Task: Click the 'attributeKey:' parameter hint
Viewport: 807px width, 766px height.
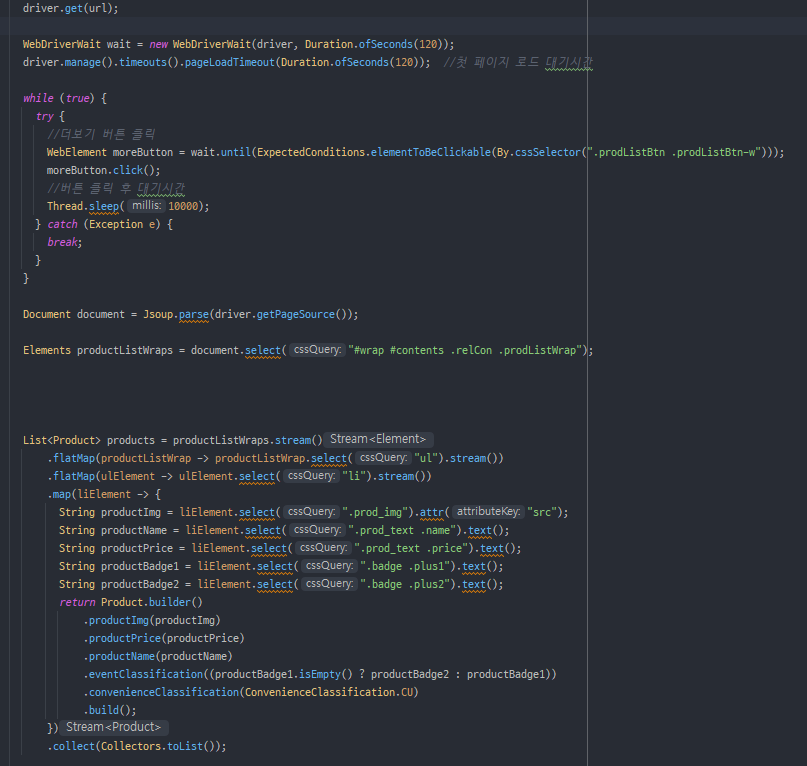Action: [488, 512]
